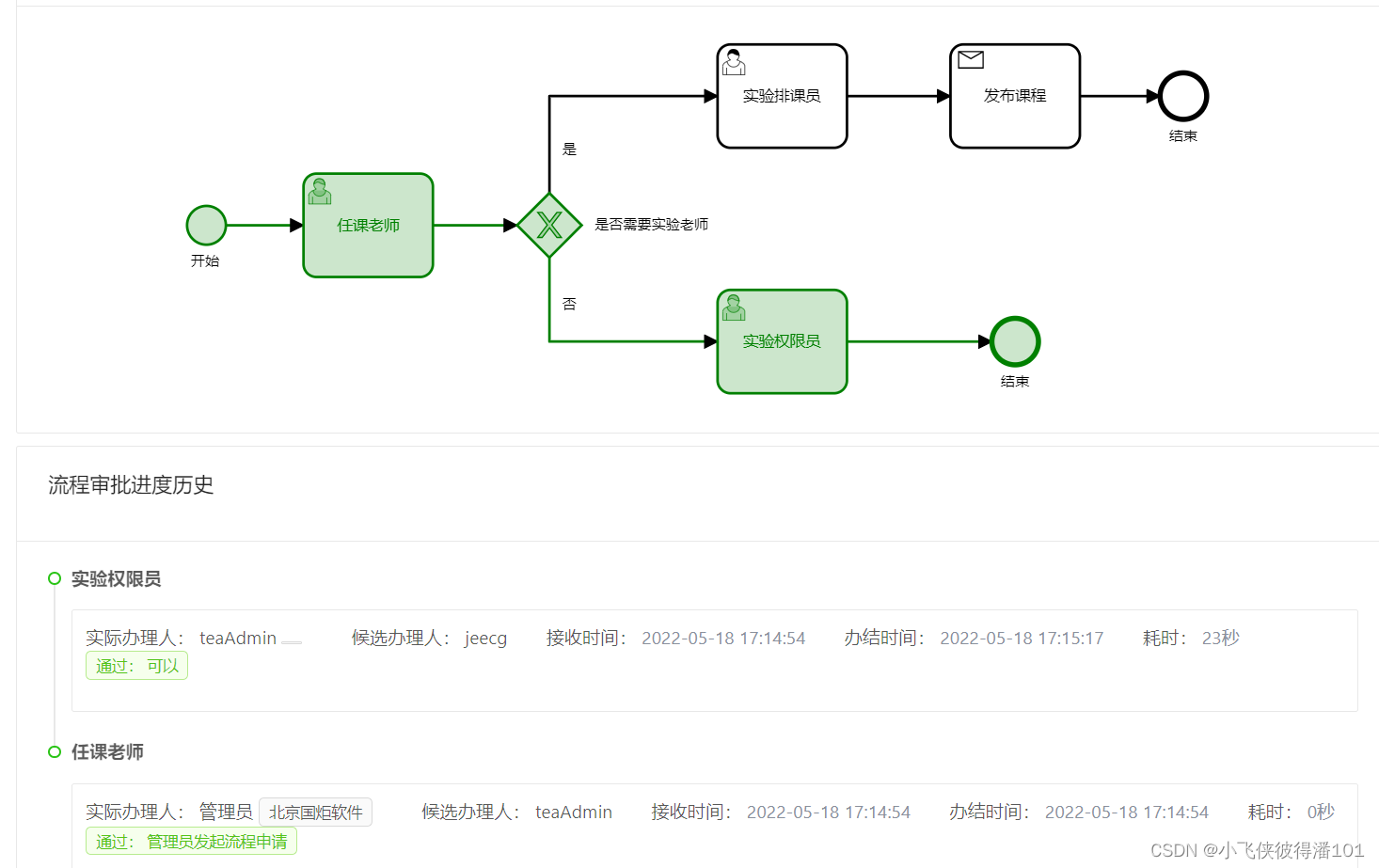Click the jeecg candidate handler text
Viewport: 1379px width, 868px height.
(485, 638)
